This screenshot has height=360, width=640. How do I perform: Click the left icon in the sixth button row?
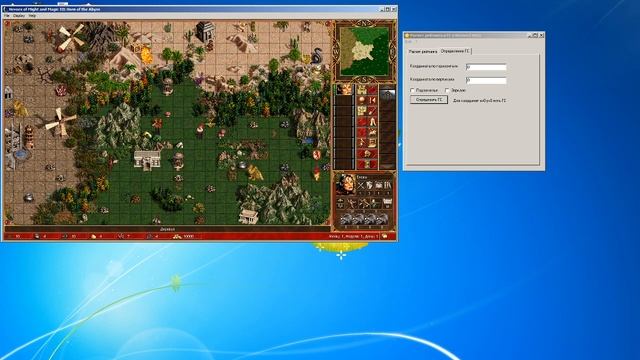point(362,142)
